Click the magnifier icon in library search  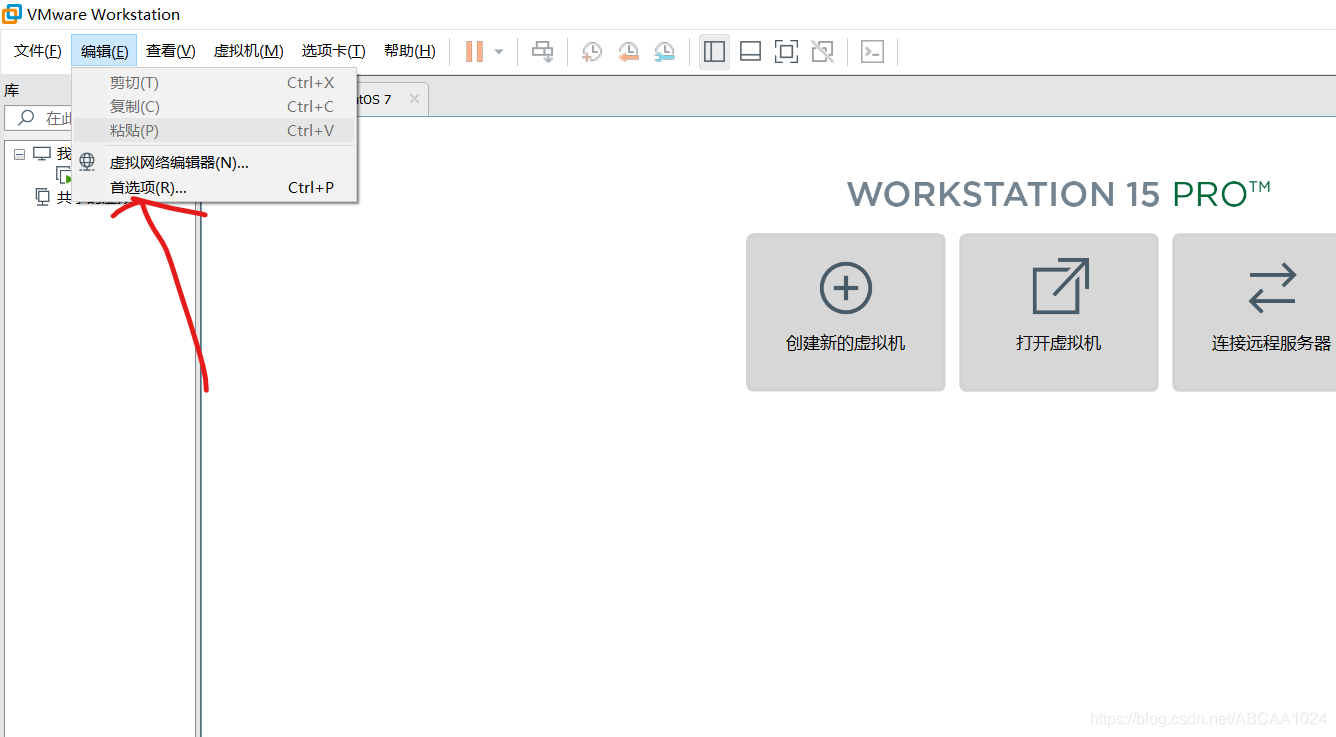click(x=26, y=118)
